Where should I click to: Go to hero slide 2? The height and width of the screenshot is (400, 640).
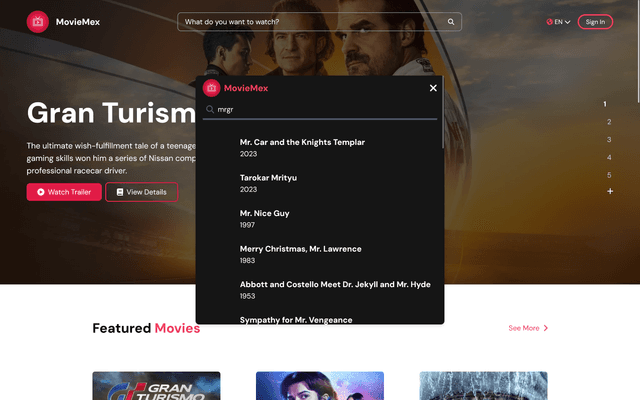point(609,122)
